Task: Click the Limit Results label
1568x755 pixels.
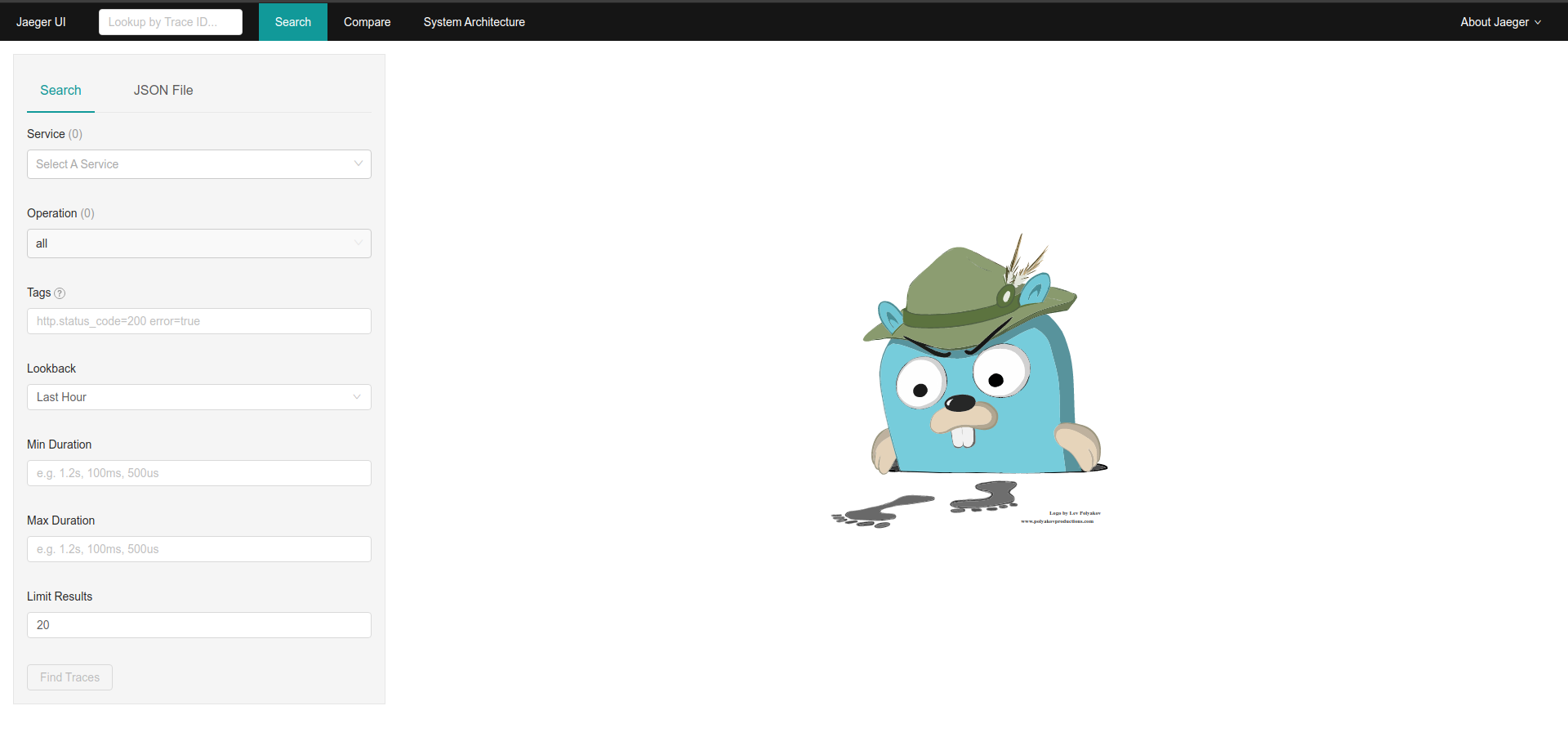Action: pos(60,596)
